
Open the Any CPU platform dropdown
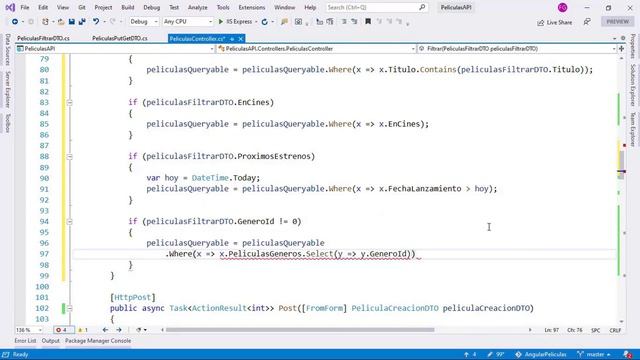point(187,22)
